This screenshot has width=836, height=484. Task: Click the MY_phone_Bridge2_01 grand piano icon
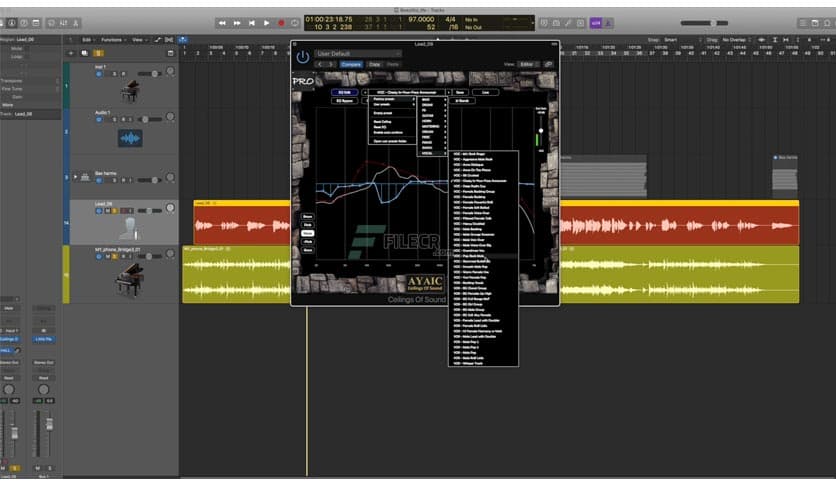[x=130, y=280]
